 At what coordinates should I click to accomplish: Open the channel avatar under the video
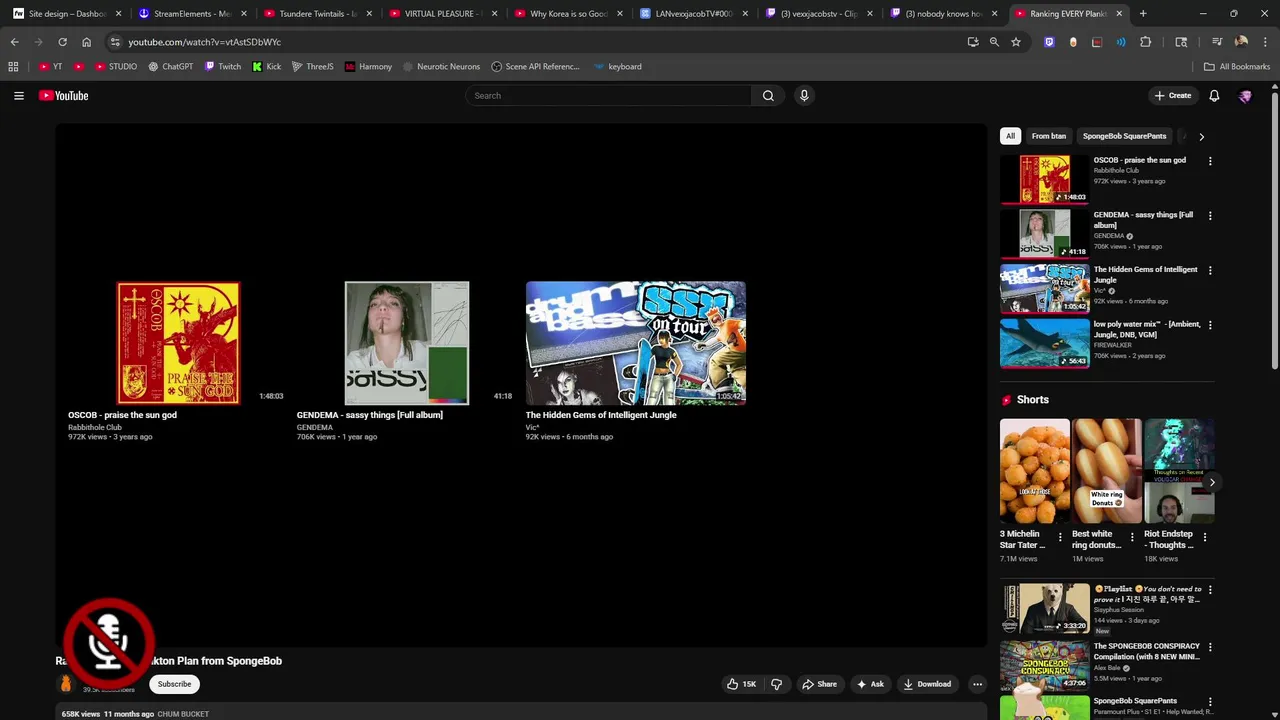[66, 684]
